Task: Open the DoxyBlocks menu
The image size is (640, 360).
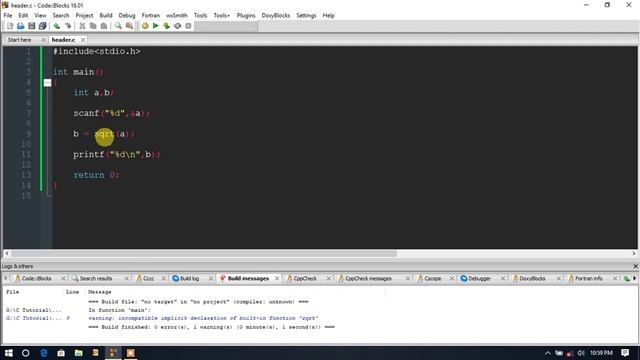Action: point(276,15)
